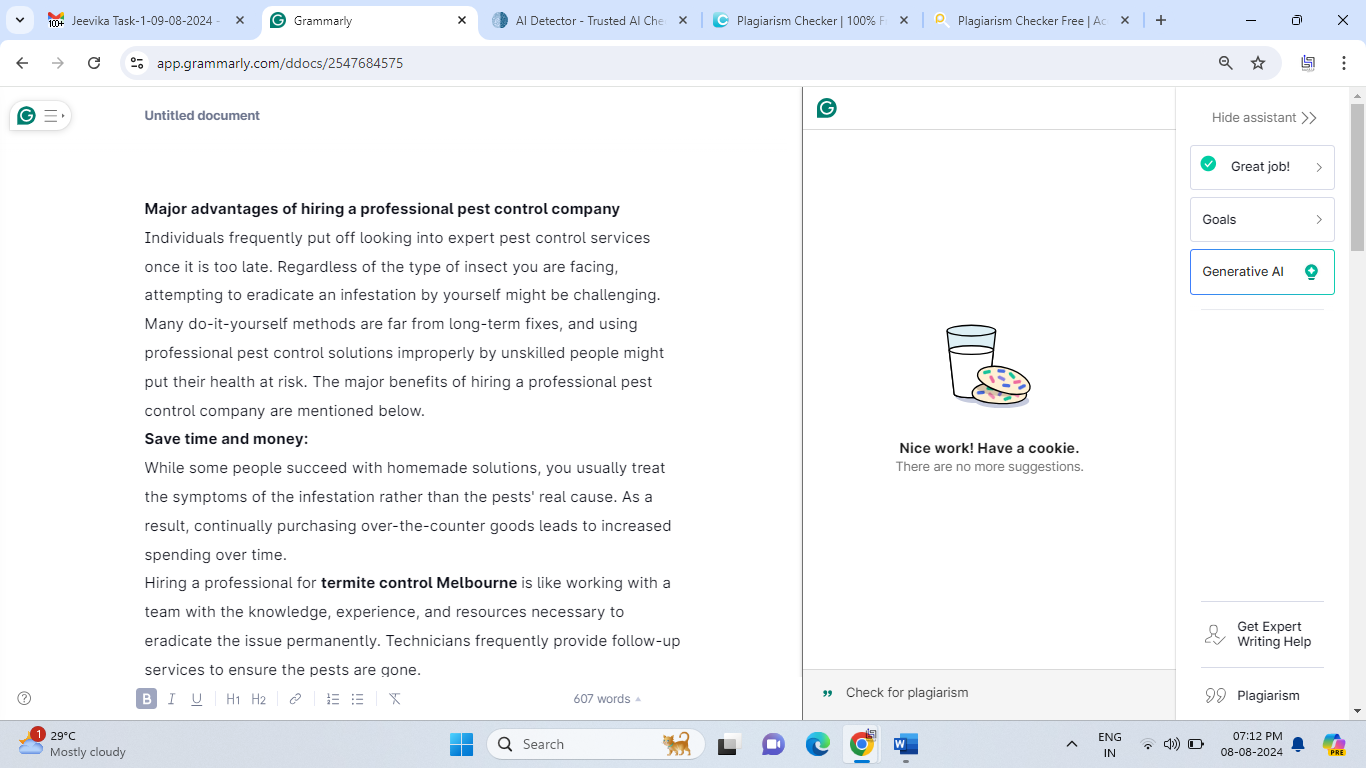Click the 'Save time and money:' heading
1366x768 pixels.
click(227, 439)
